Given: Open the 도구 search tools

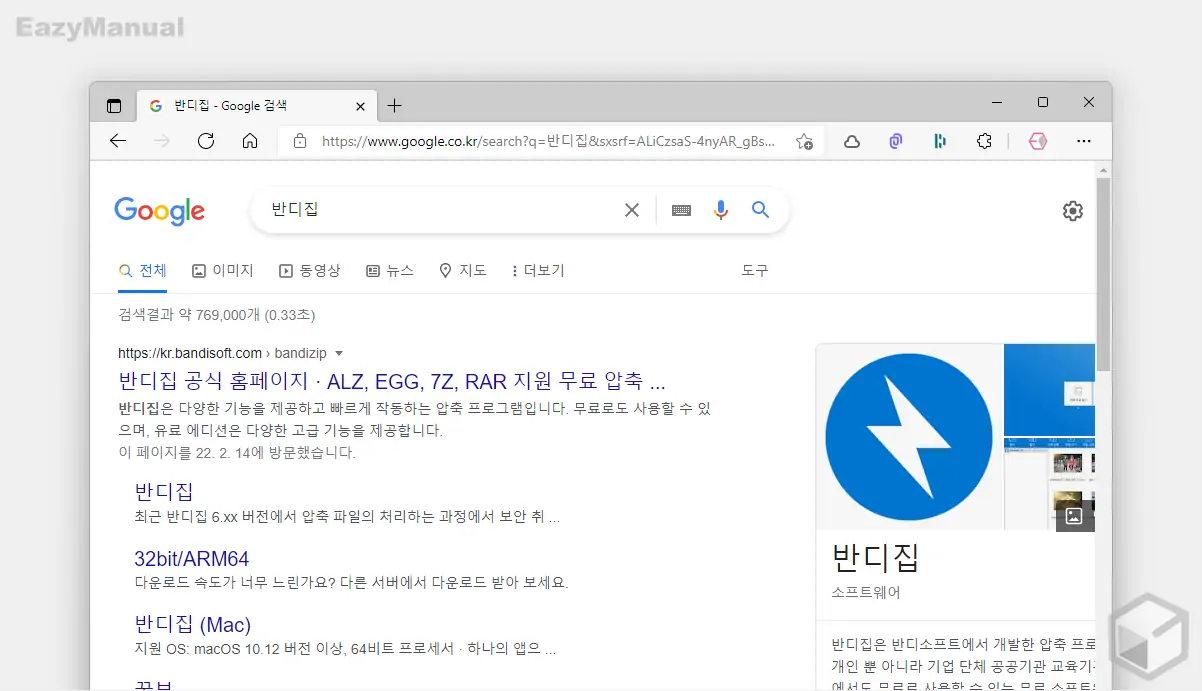Looking at the screenshot, I should tap(755, 271).
